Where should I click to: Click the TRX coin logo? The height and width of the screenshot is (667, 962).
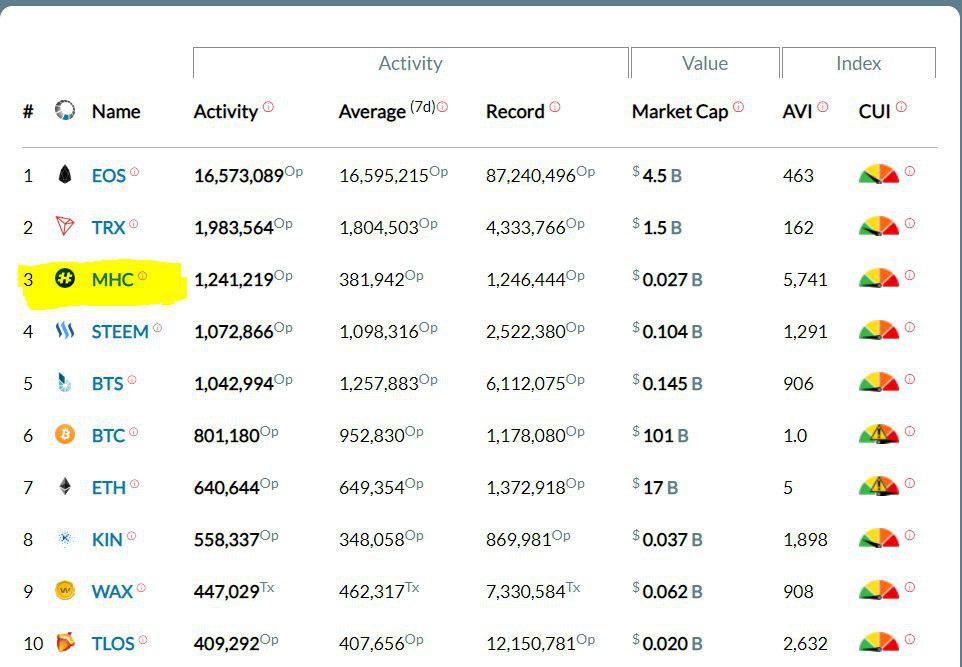click(64, 226)
